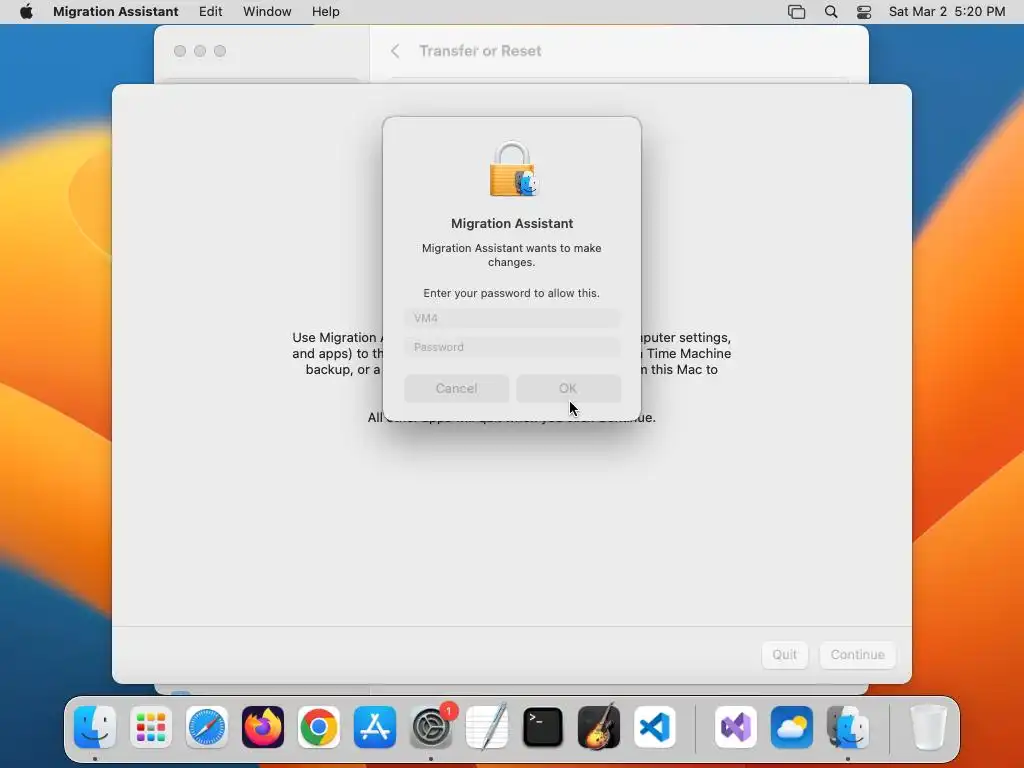Click Continue in Migration Assistant window
Viewport: 1024px width, 768px height.
click(857, 654)
